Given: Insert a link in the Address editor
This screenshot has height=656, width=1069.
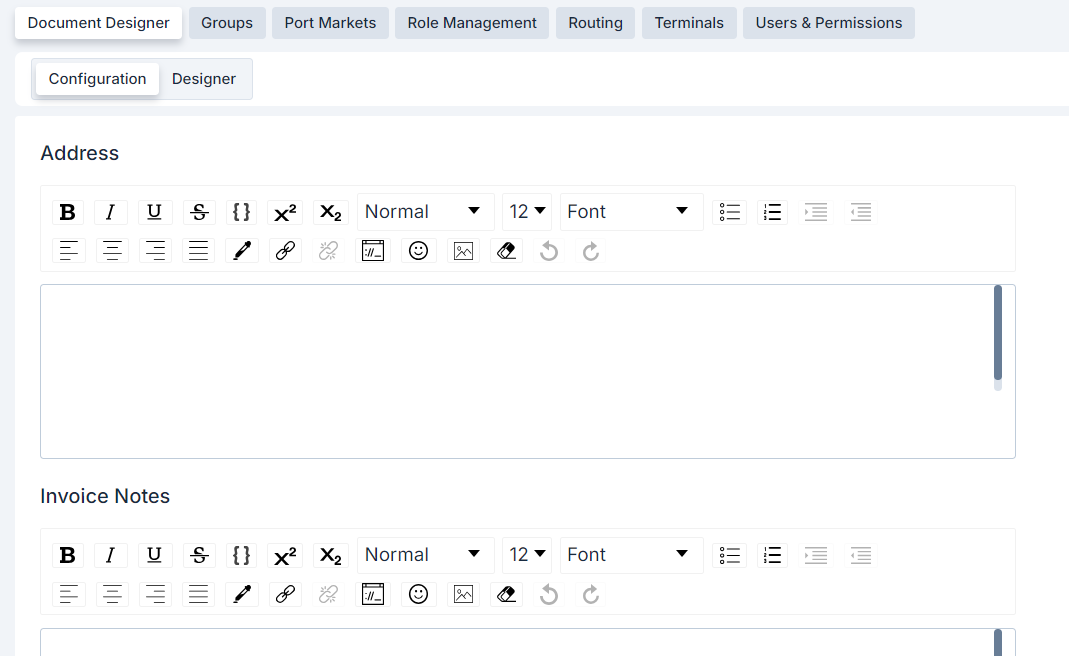Looking at the screenshot, I should [285, 251].
